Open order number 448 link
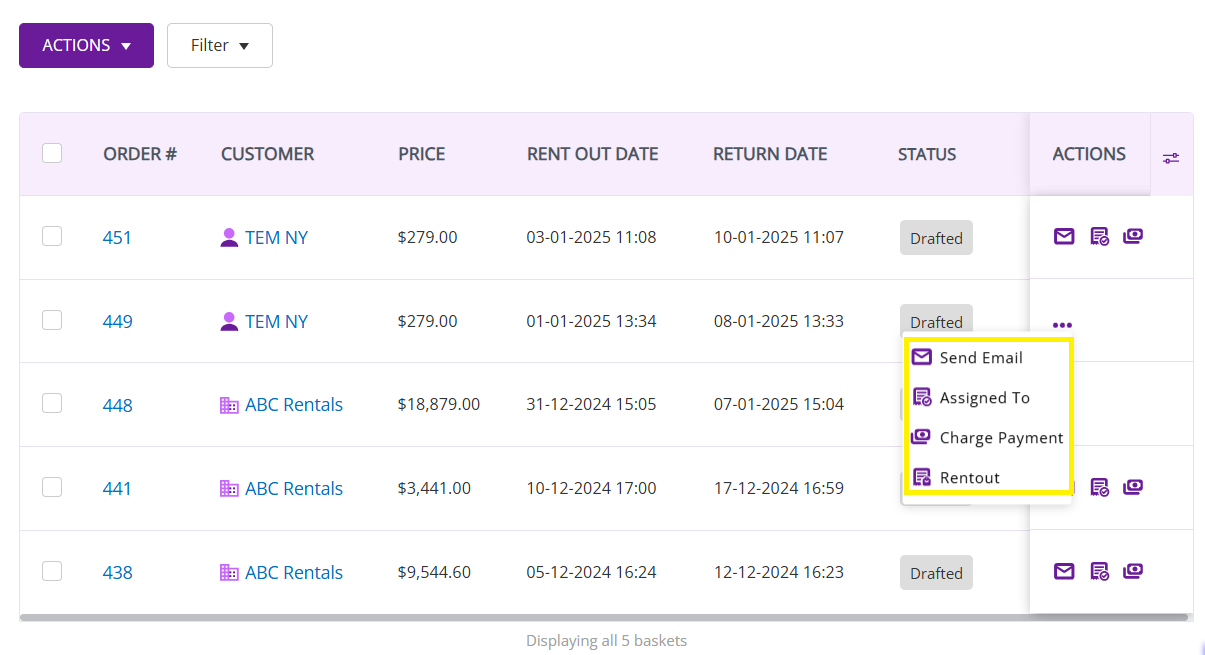The height and width of the screenshot is (655, 1205). click(x=117, y=405)
